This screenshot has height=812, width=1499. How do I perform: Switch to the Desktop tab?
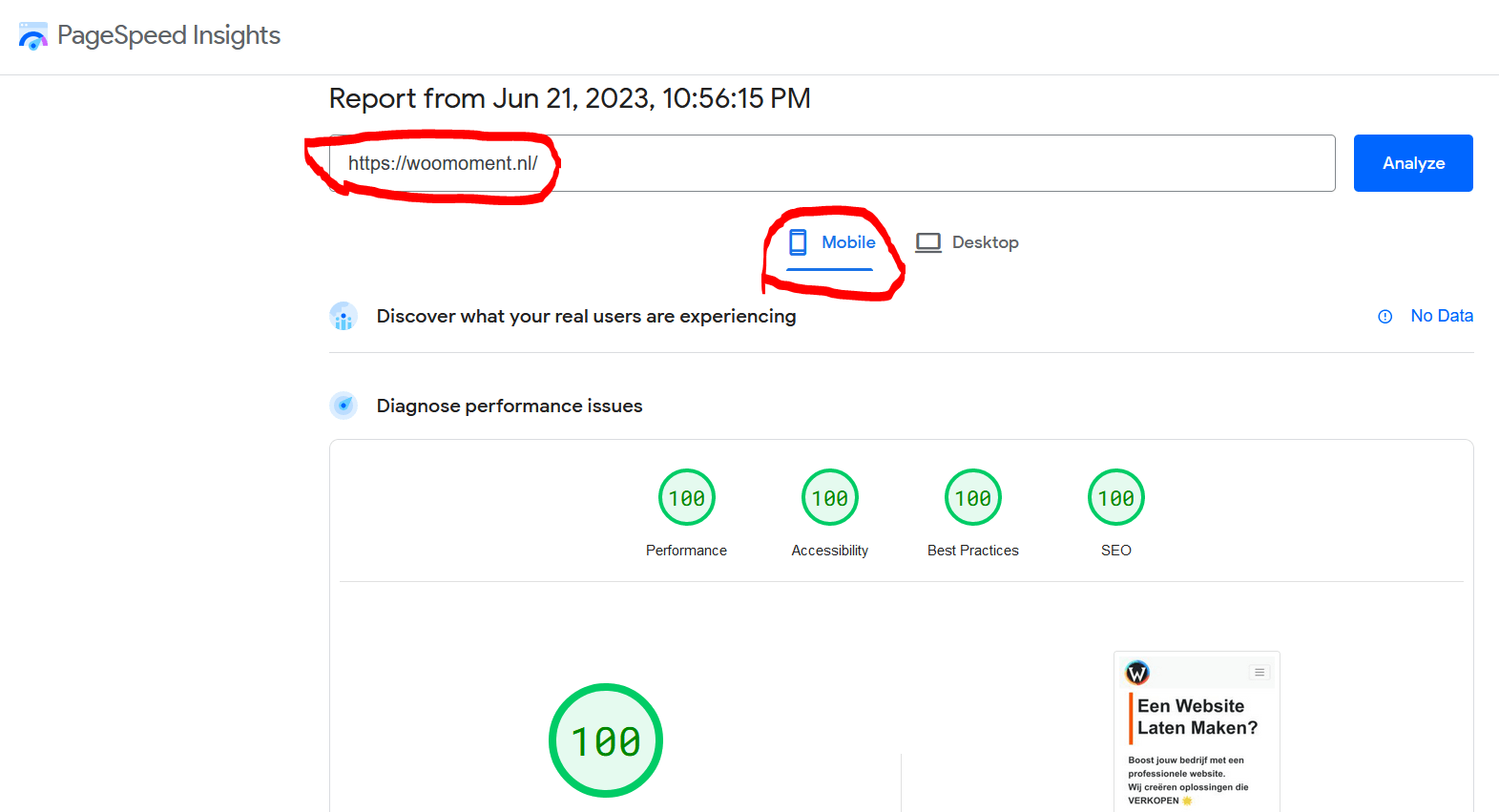click(x=967, y=242)
